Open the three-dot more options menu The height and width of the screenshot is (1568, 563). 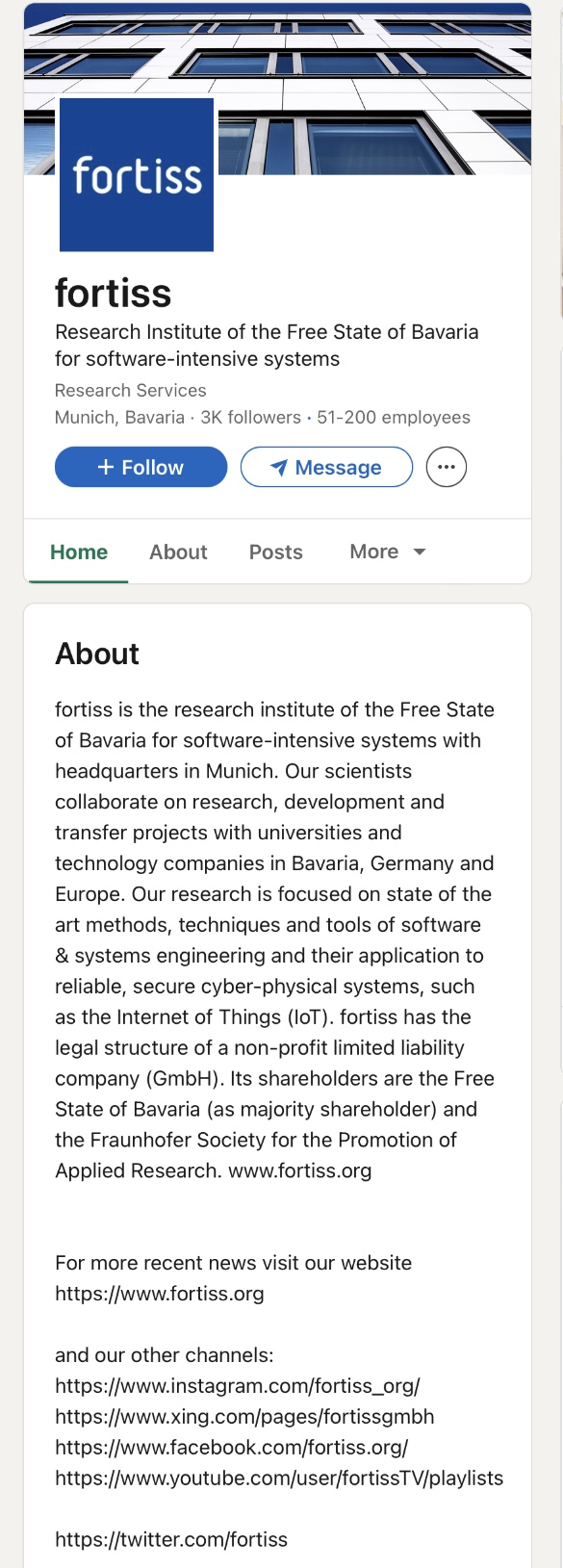(447, 467)
